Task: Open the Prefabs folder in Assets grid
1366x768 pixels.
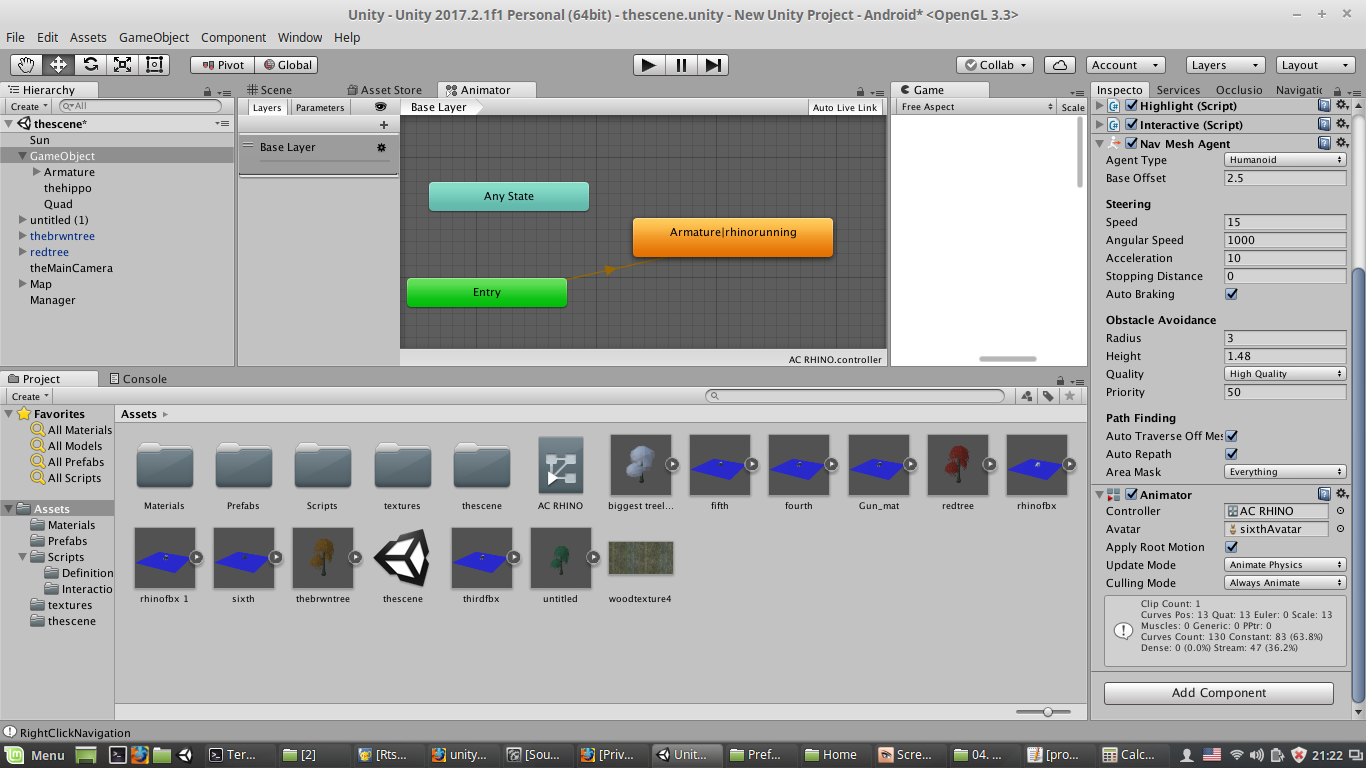Action: point(243,473)
